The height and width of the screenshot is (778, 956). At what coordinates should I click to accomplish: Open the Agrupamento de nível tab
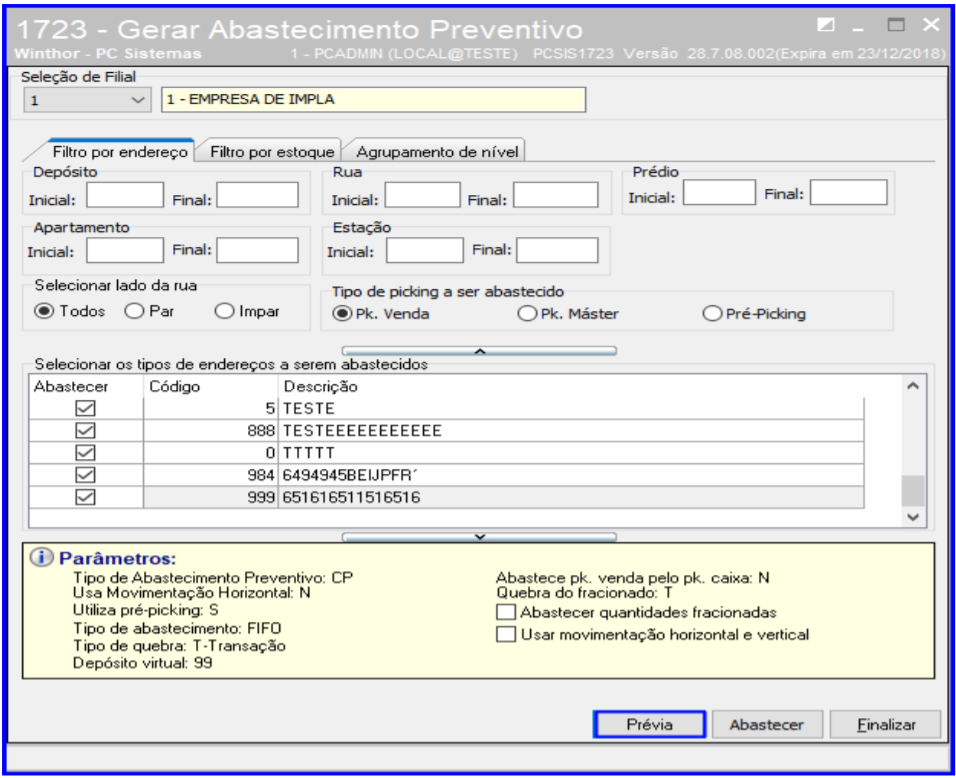pyautogui.click(x=437, y=151)
